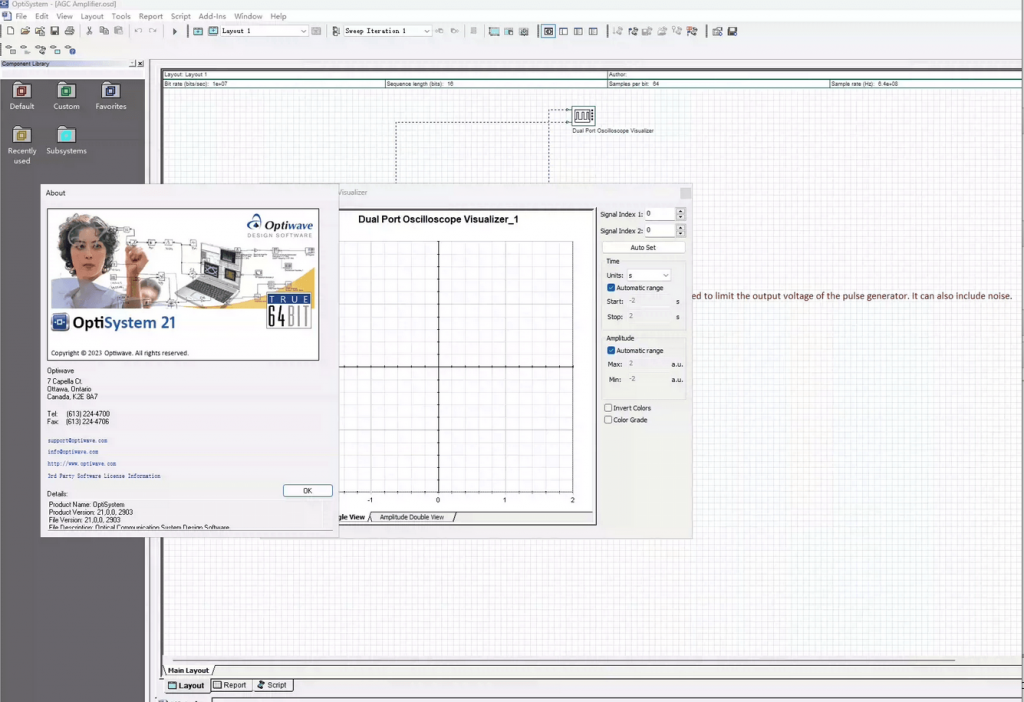
Task: Click the layout icon directly beside the Layout 1 box
Action: 213,31
